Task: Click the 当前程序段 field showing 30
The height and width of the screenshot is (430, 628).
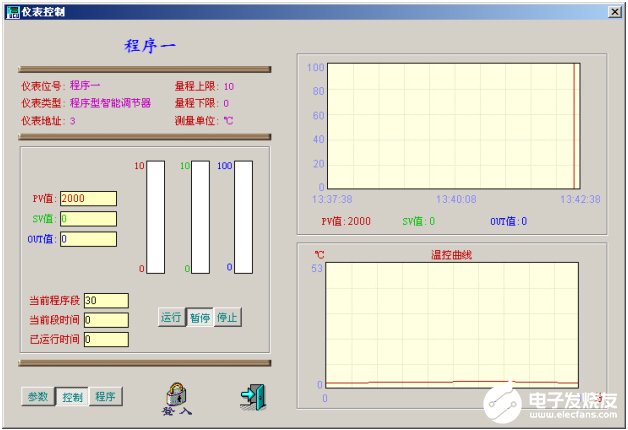Action: pyautogui.click(x=106, y=300)
